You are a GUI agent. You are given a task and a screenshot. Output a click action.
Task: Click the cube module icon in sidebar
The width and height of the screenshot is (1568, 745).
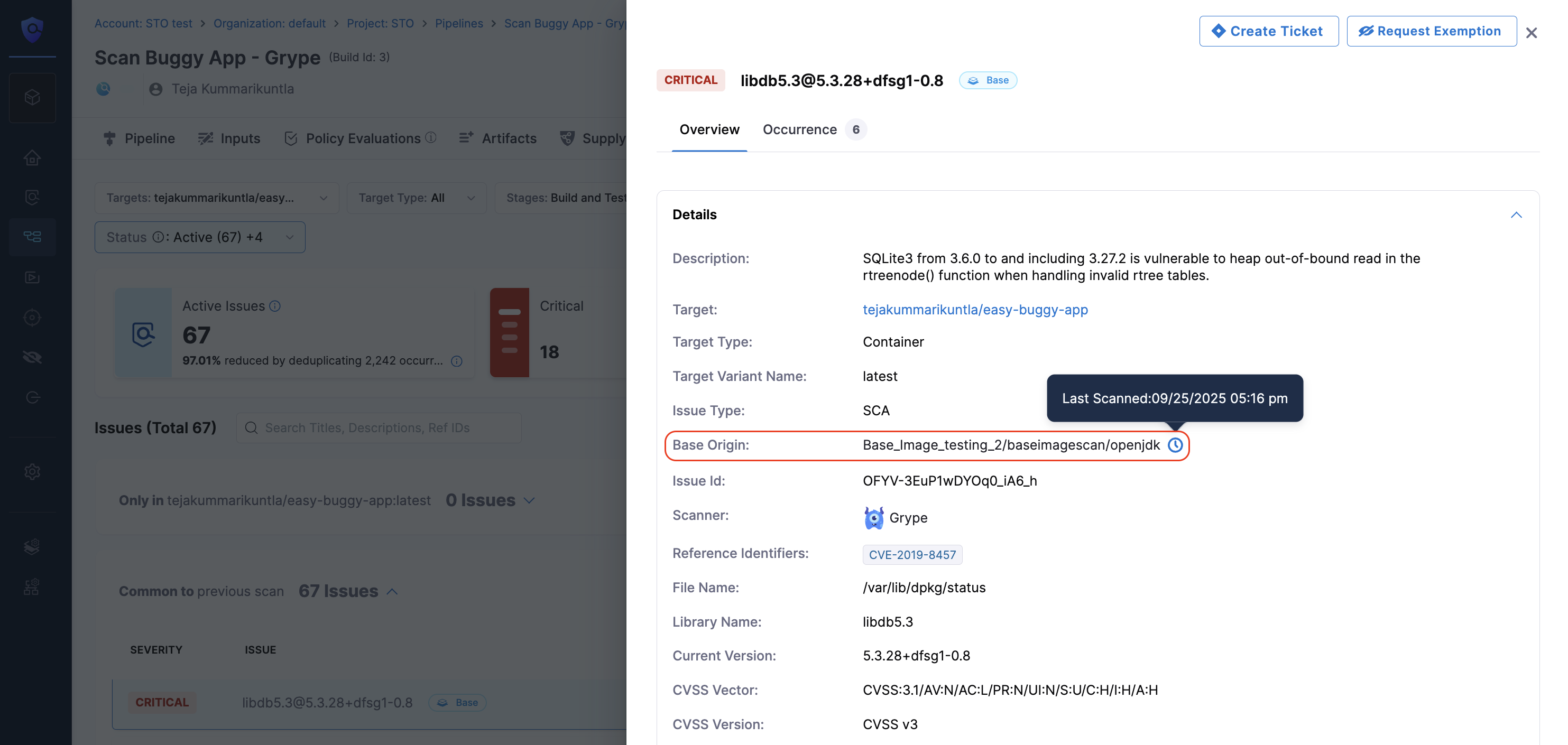tap(32, 97)
